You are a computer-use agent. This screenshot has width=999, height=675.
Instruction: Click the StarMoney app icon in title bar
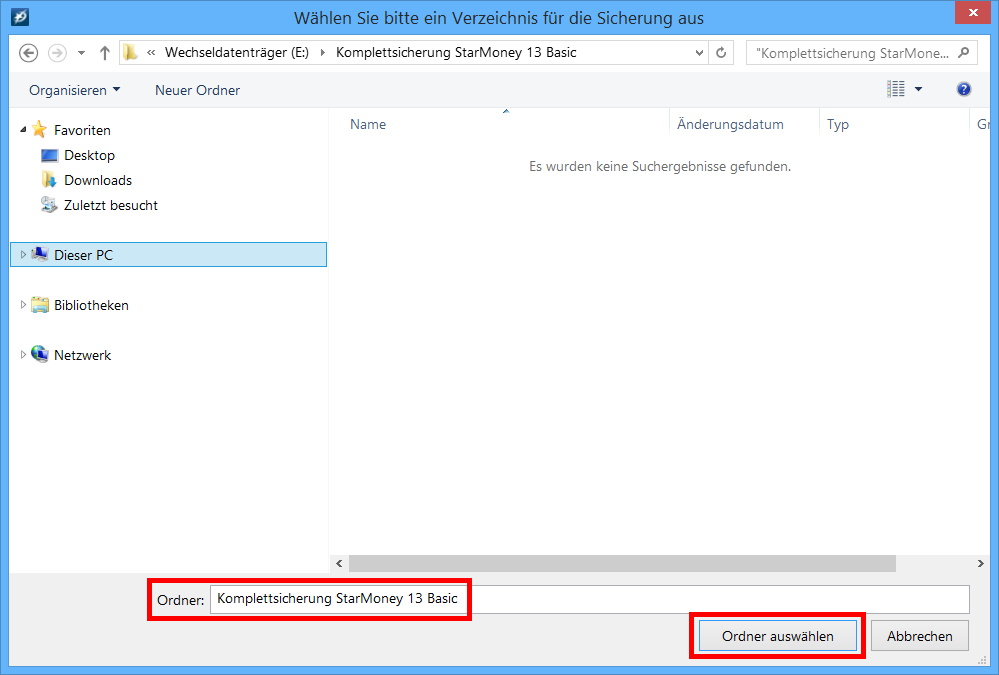[20, 17]
